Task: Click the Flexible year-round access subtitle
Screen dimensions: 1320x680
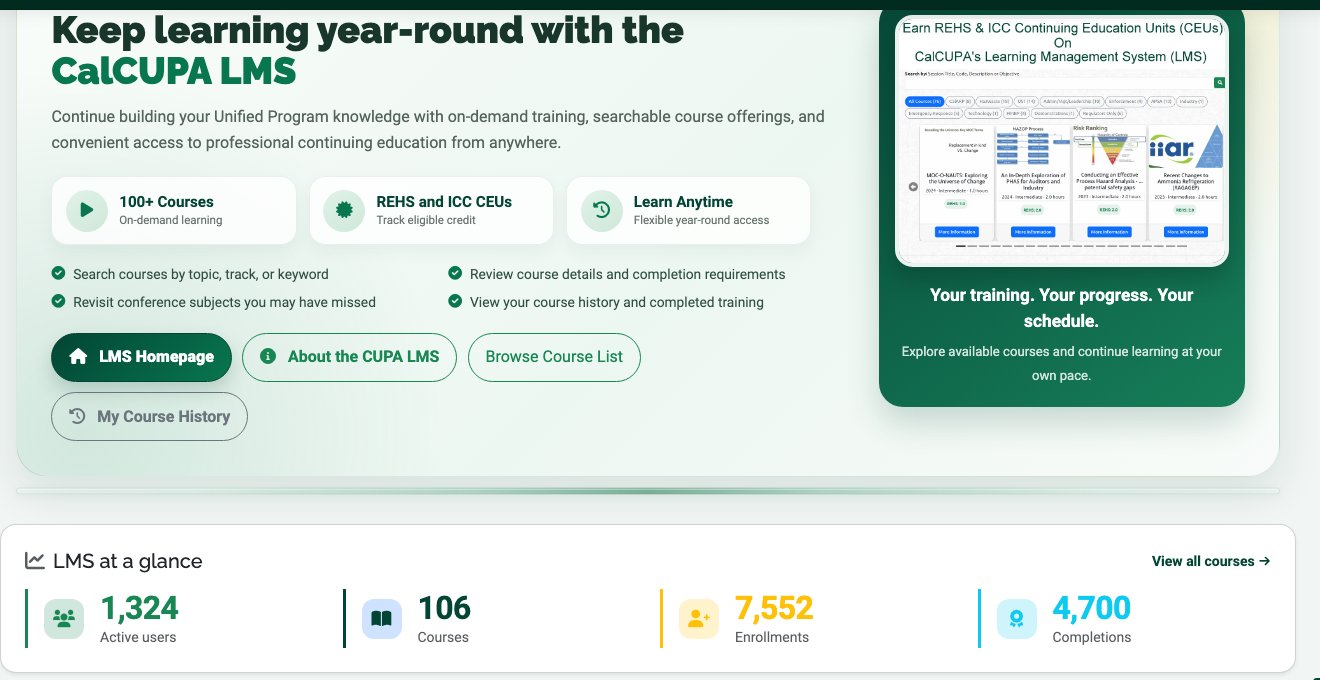Action: (702, 220)
